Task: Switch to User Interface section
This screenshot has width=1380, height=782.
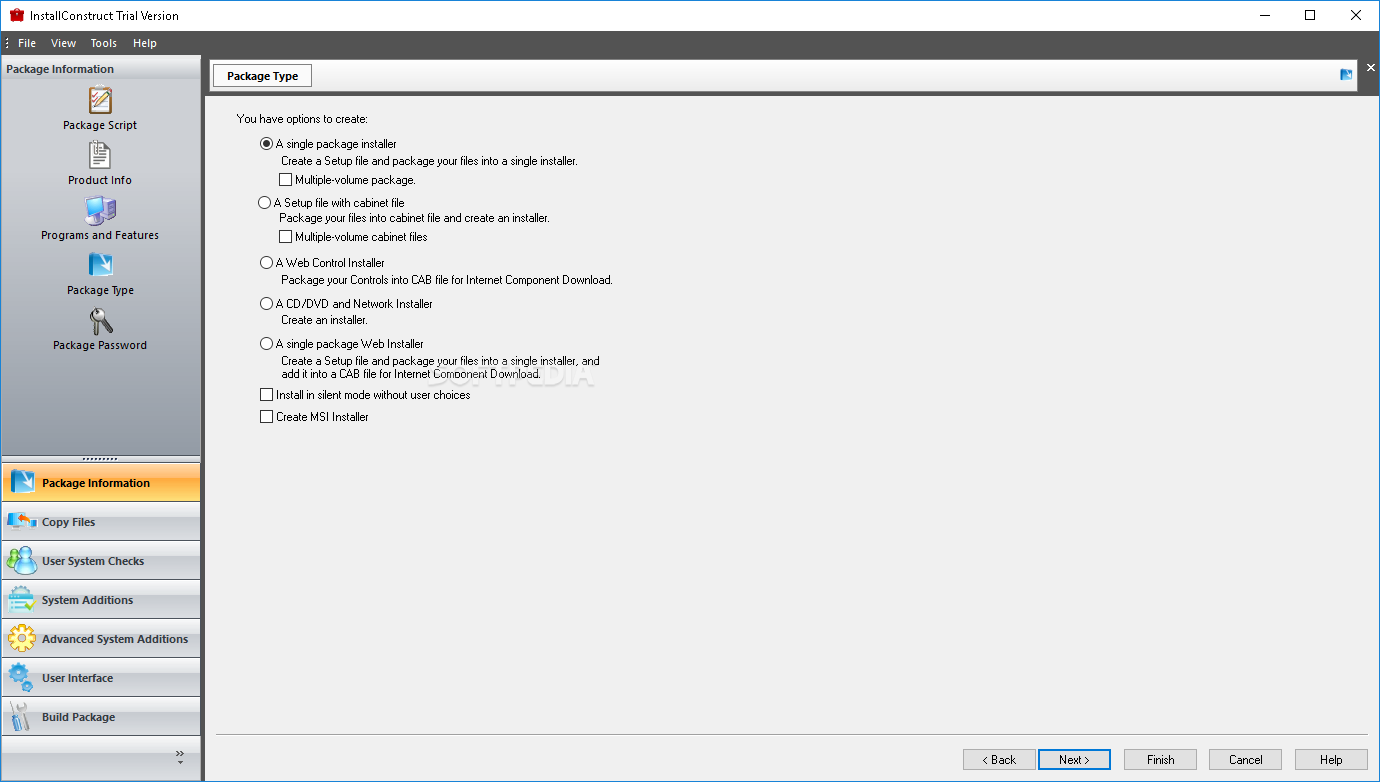Action: pos(101,677)
